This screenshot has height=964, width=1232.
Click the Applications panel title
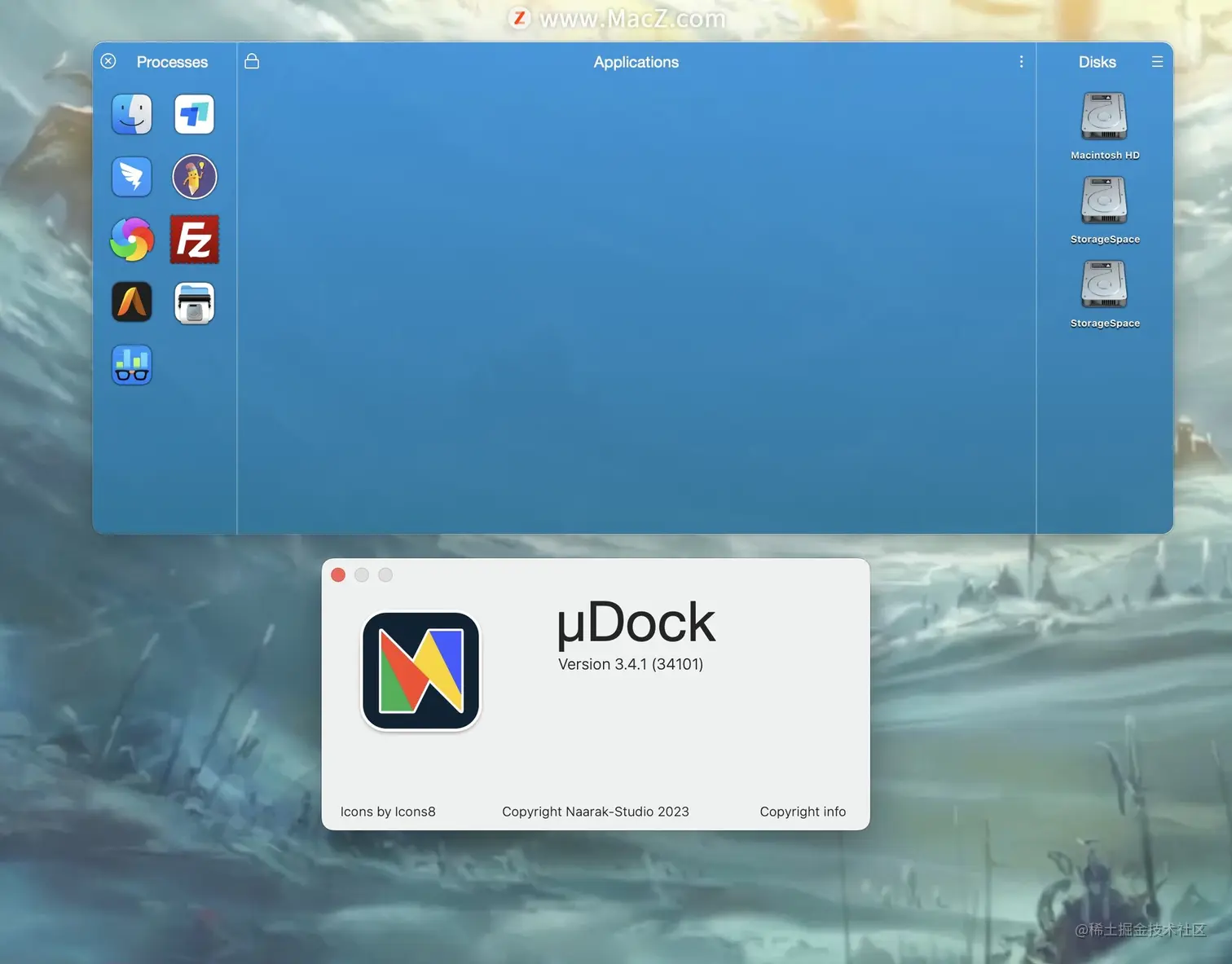point(636,62)
